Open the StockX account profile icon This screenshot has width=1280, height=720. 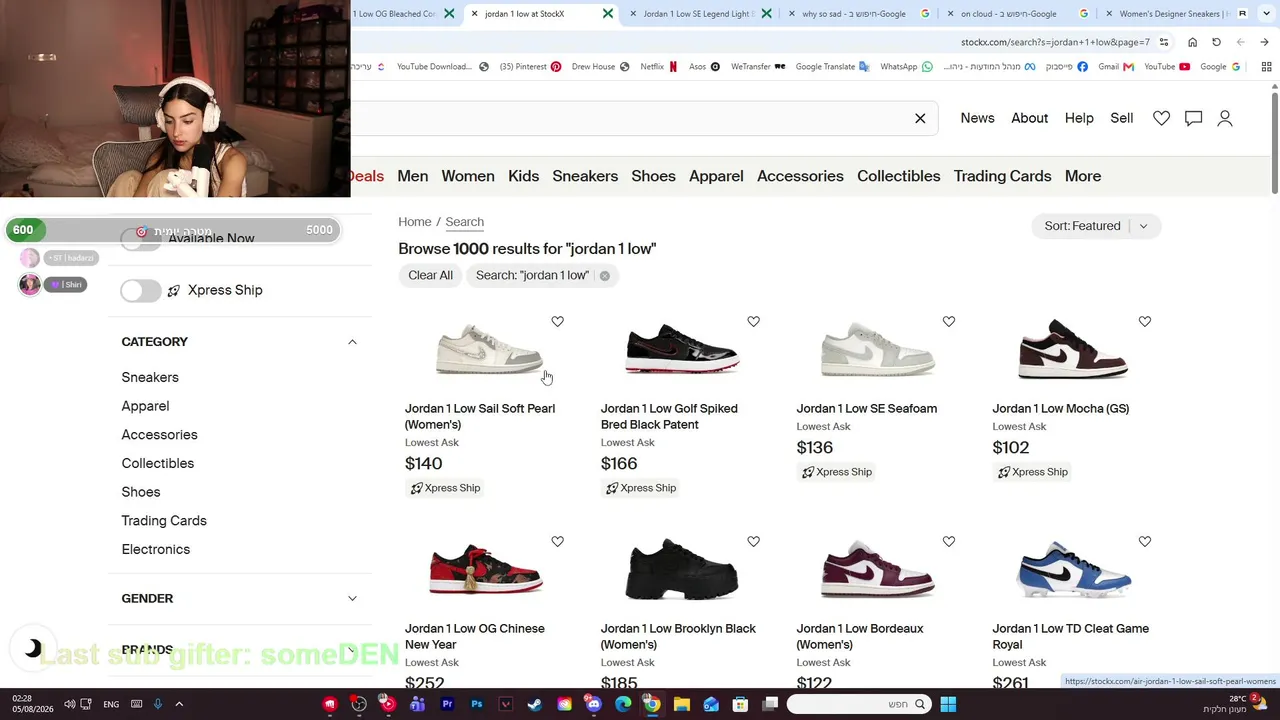[x=1225, y=118]
